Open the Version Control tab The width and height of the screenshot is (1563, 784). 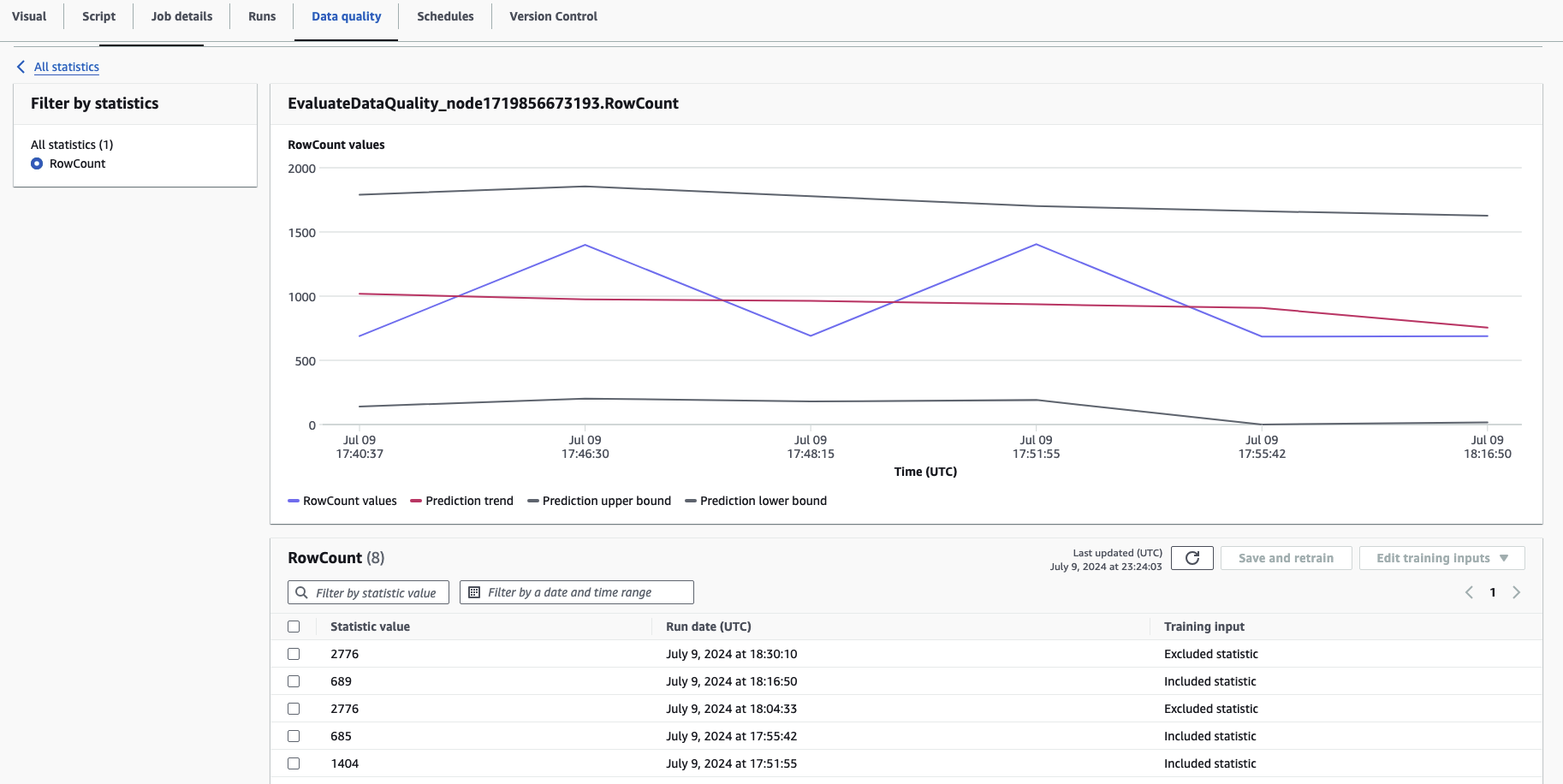tap(553, 16)
